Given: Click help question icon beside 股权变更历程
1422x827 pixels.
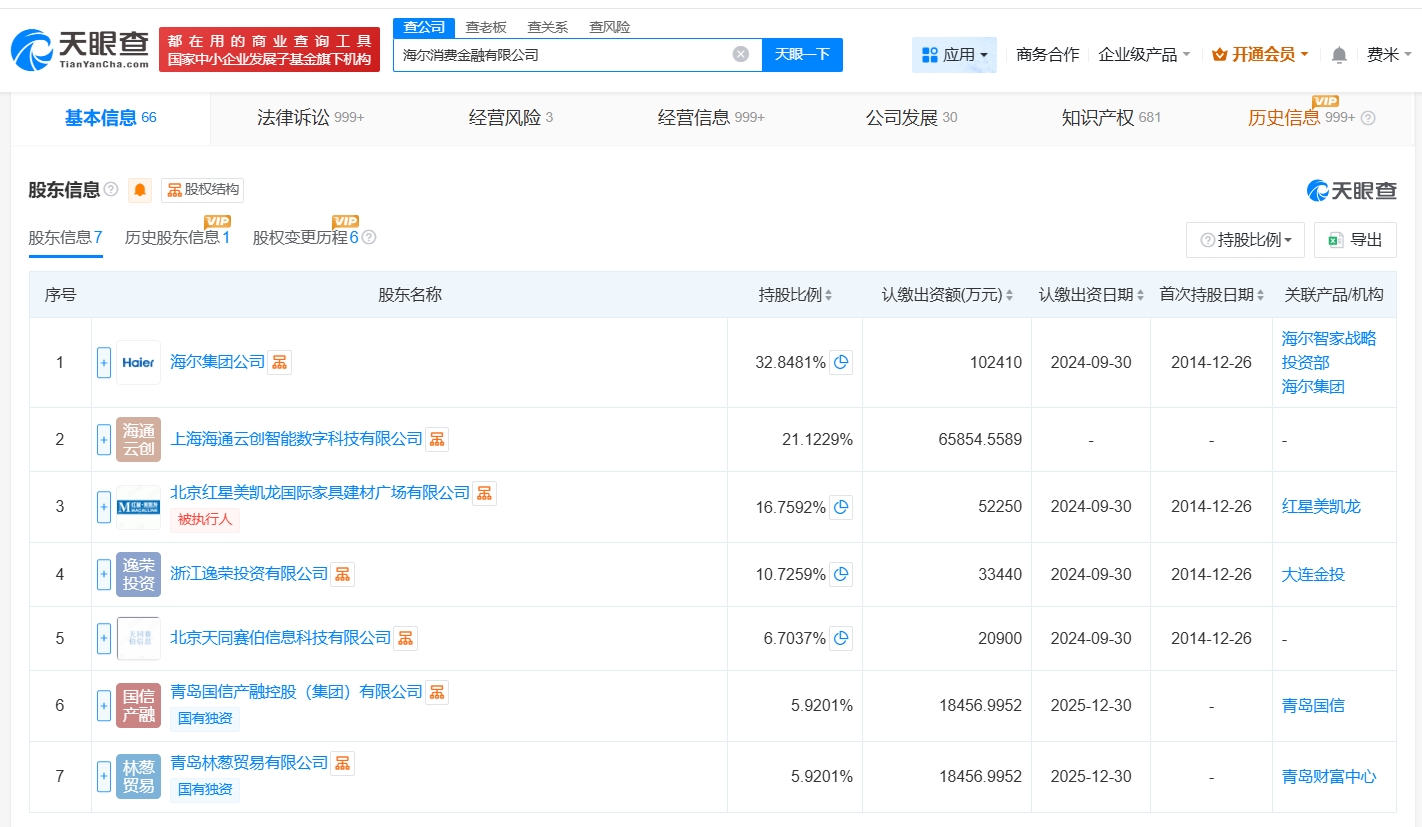Looking at the screenshot, I should coord(369,238).
